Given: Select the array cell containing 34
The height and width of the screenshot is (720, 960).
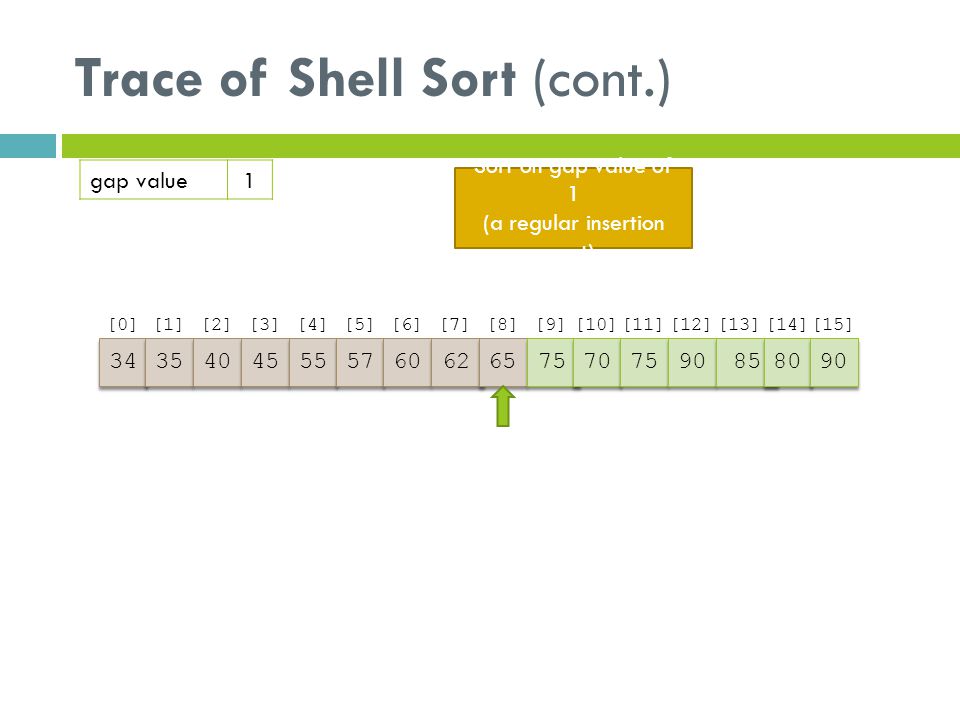Looking at the screenshot, I should (x=122, y=362).
